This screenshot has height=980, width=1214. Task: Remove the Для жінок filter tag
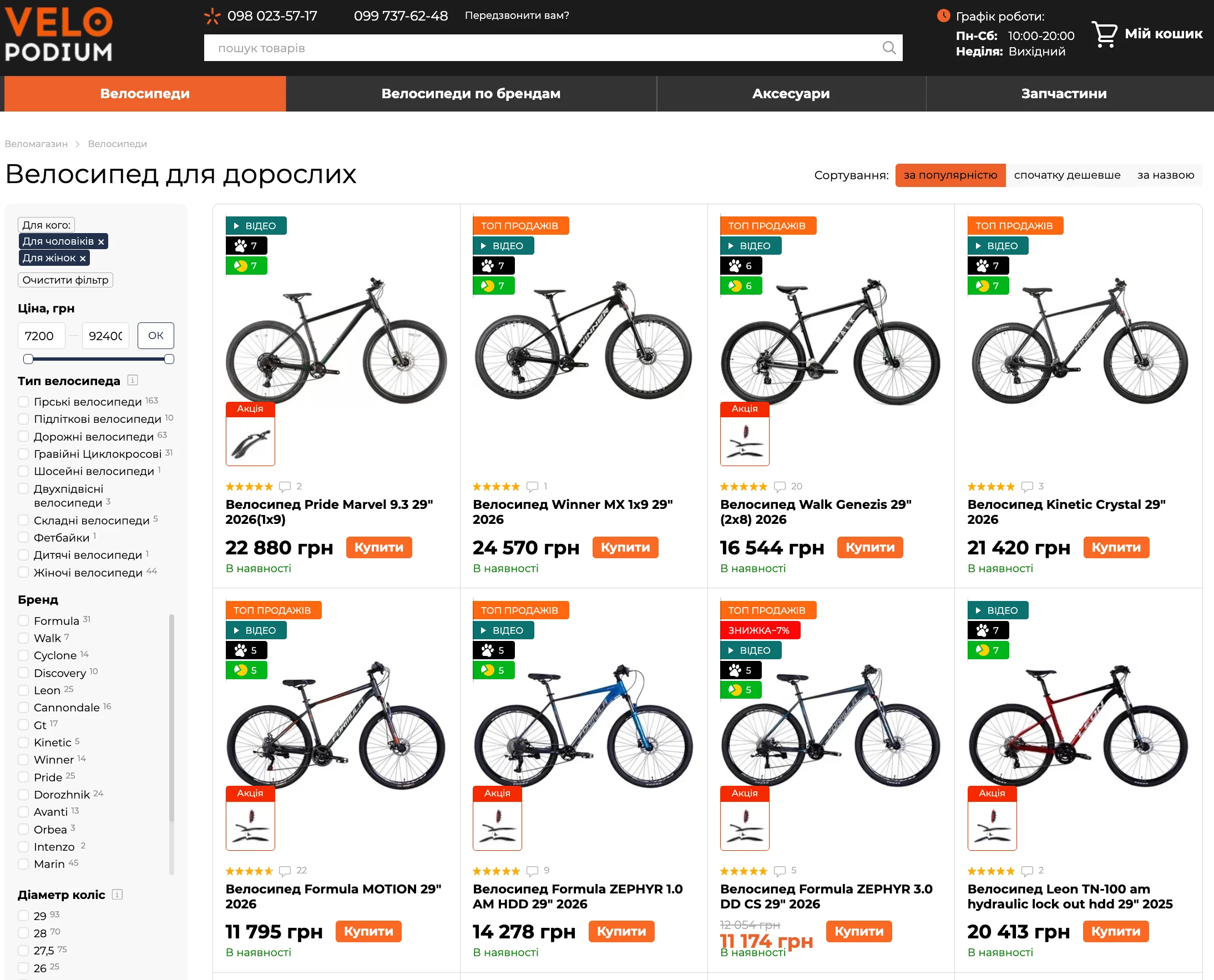[83, 259]
